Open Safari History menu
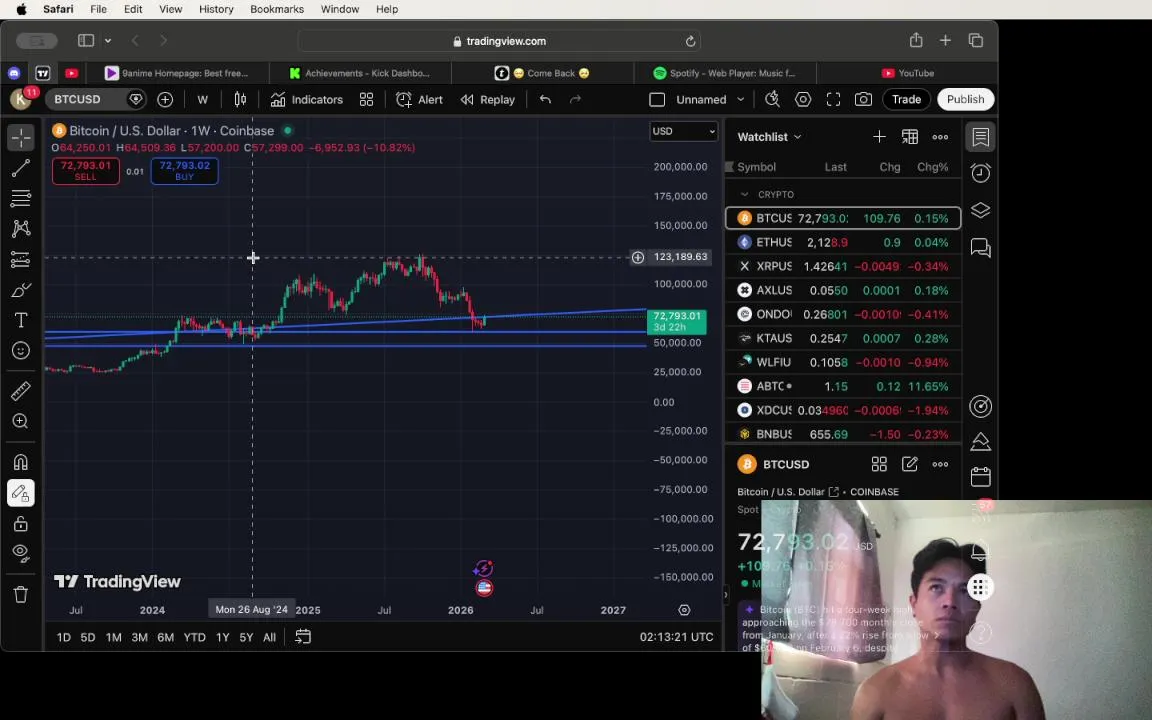The width and height of the screenshot is (1152, 720). [216, 9]
